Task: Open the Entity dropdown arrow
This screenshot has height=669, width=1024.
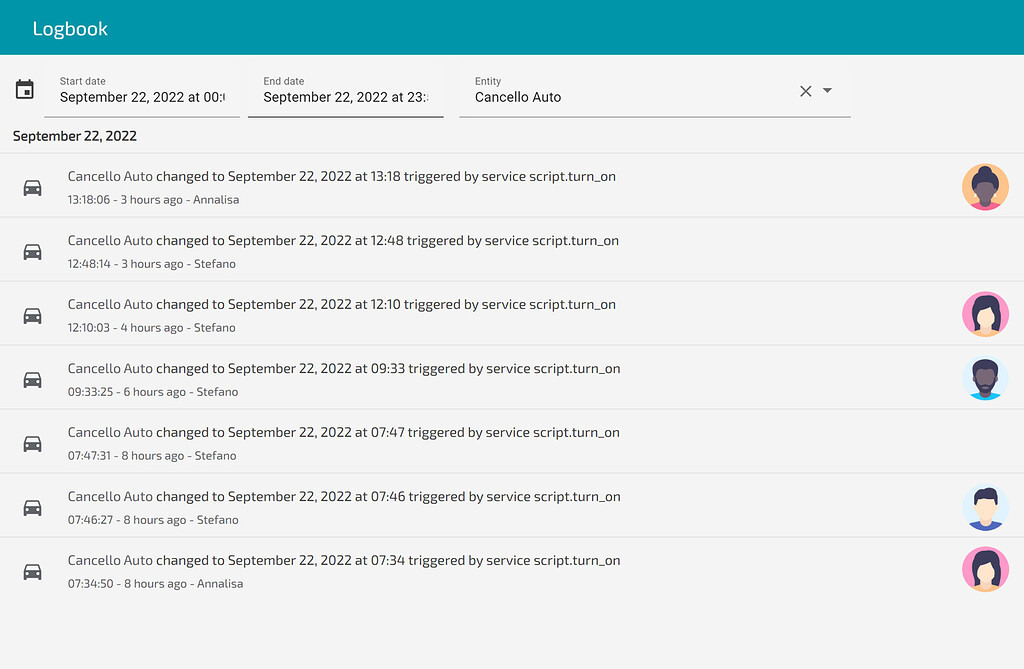Action: [x=828, y=91]
